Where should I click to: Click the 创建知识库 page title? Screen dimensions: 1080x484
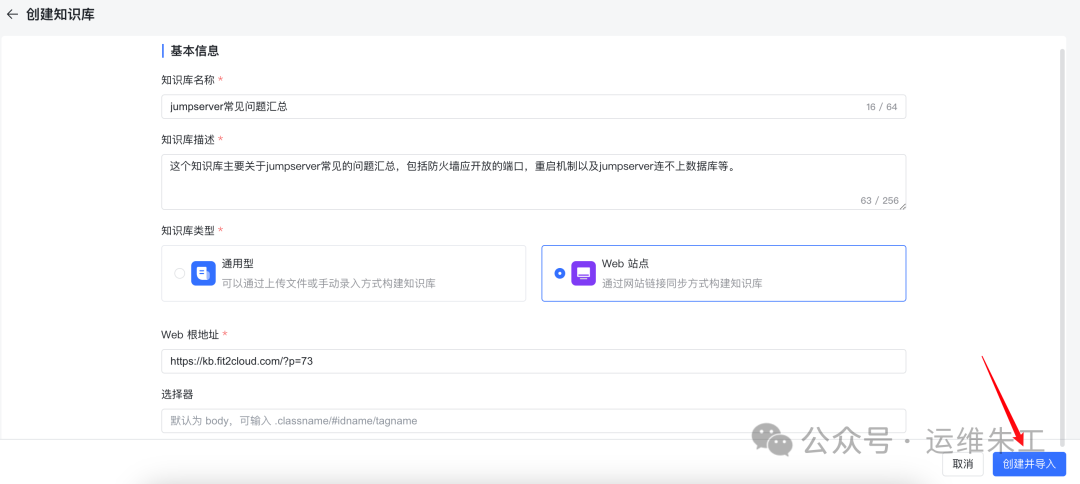61,14
